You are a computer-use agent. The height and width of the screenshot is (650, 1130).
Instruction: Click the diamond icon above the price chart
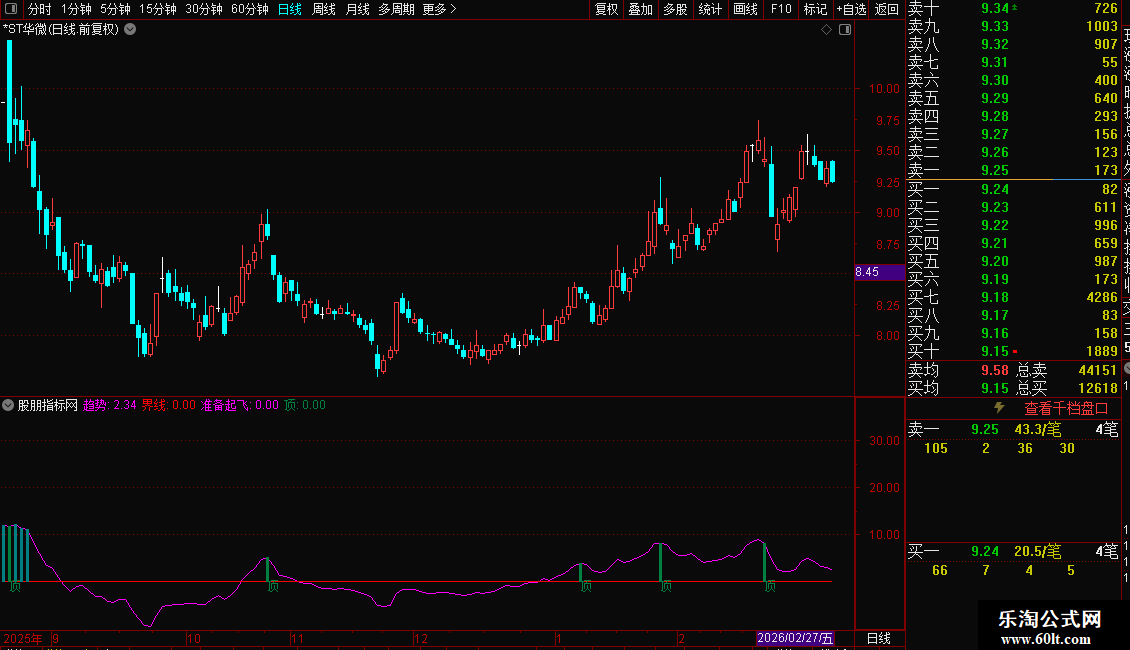(x=827, y=30)
